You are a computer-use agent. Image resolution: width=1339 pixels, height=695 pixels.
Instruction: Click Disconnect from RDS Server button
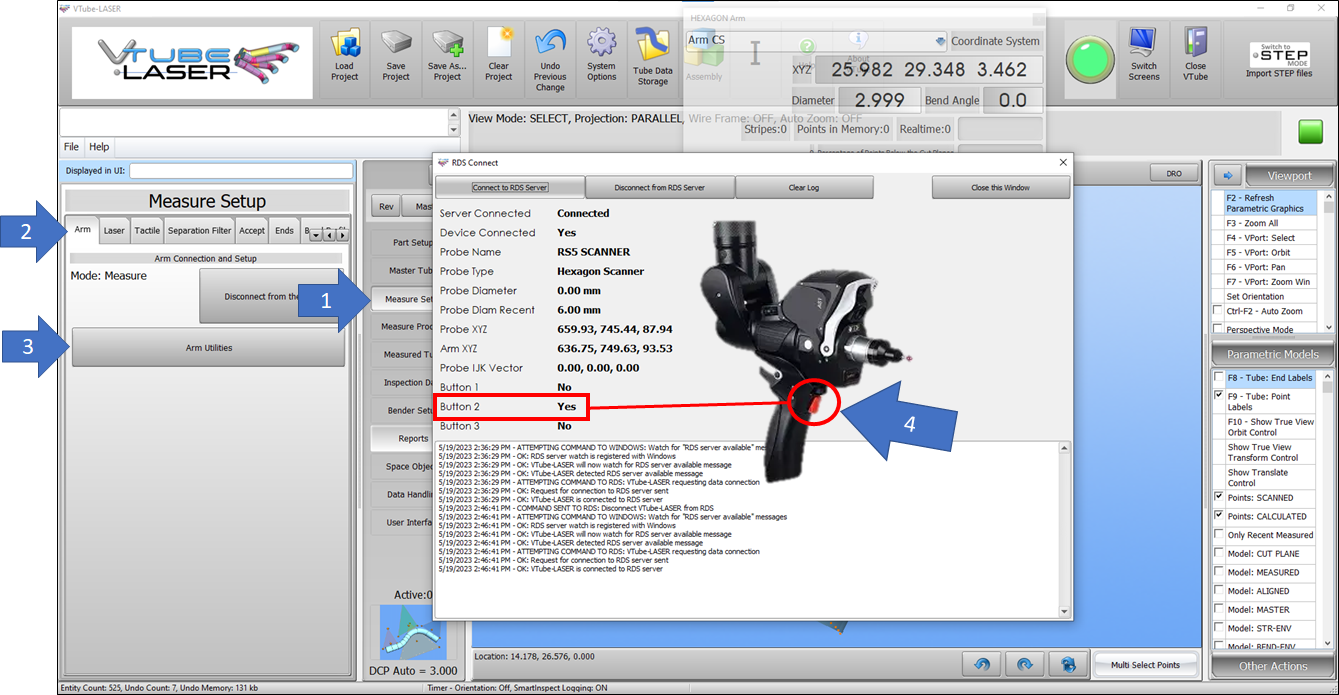(x=660, y=187)
